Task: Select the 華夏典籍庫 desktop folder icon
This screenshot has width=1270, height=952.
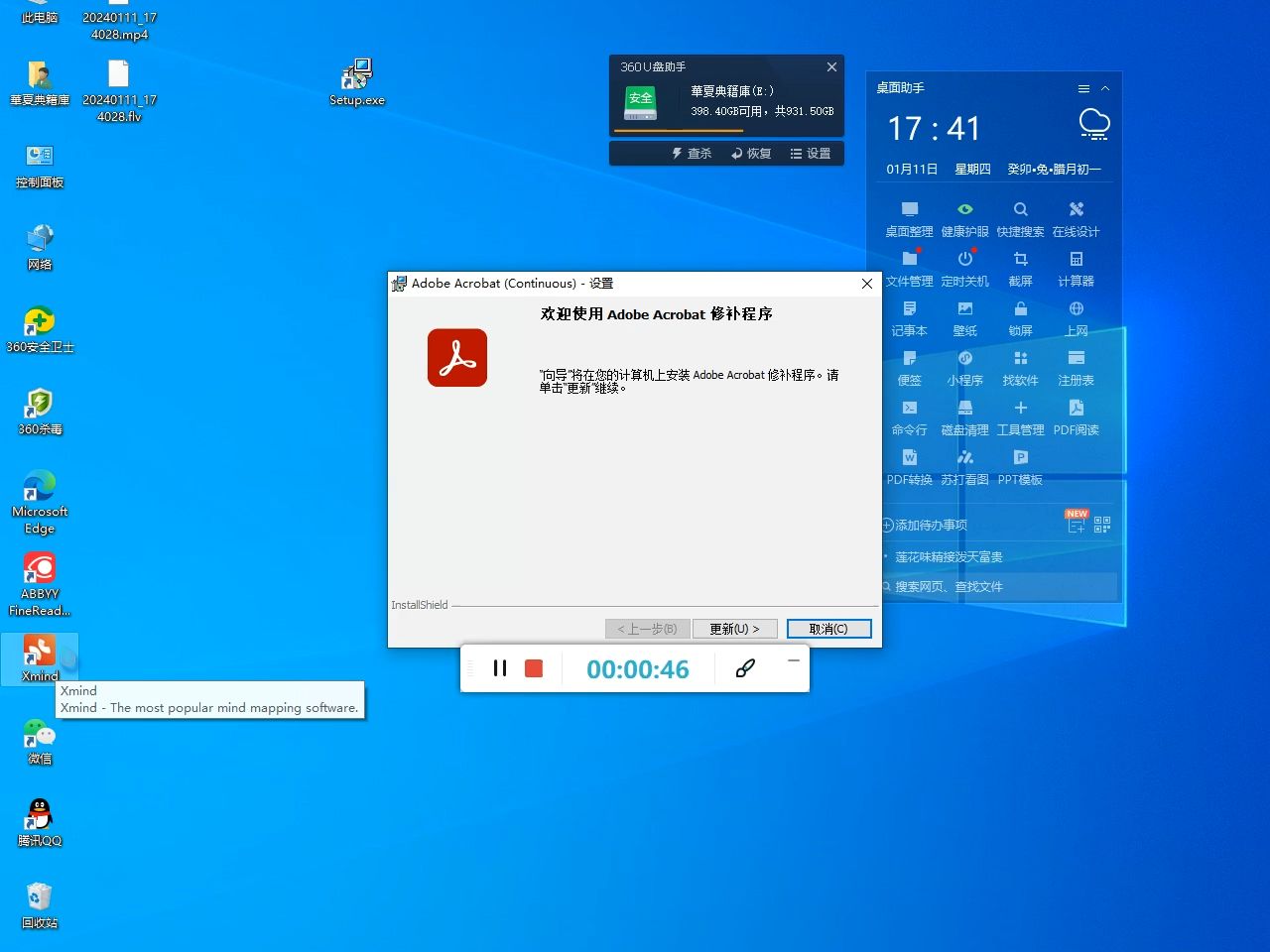Action: click(x=40, y=82)
